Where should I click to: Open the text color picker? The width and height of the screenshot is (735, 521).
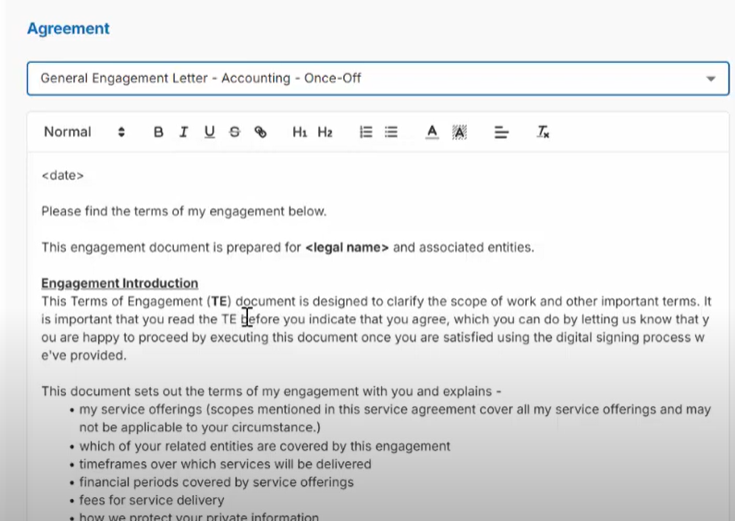(x=432, y=132)
